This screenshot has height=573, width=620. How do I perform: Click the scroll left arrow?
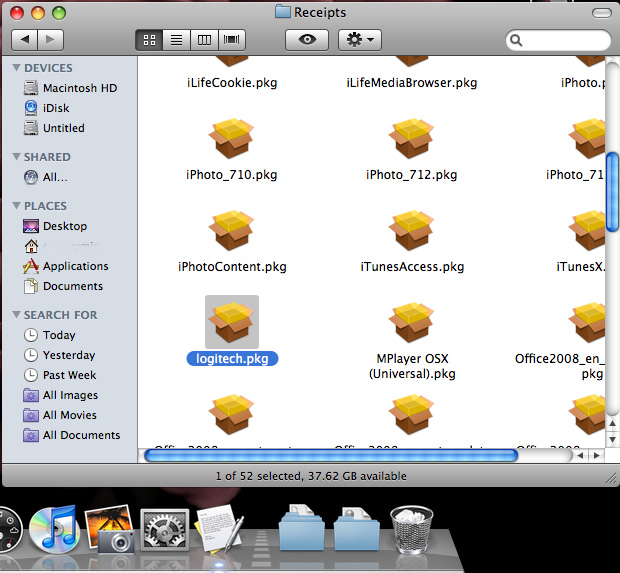(x=580, y=456)
